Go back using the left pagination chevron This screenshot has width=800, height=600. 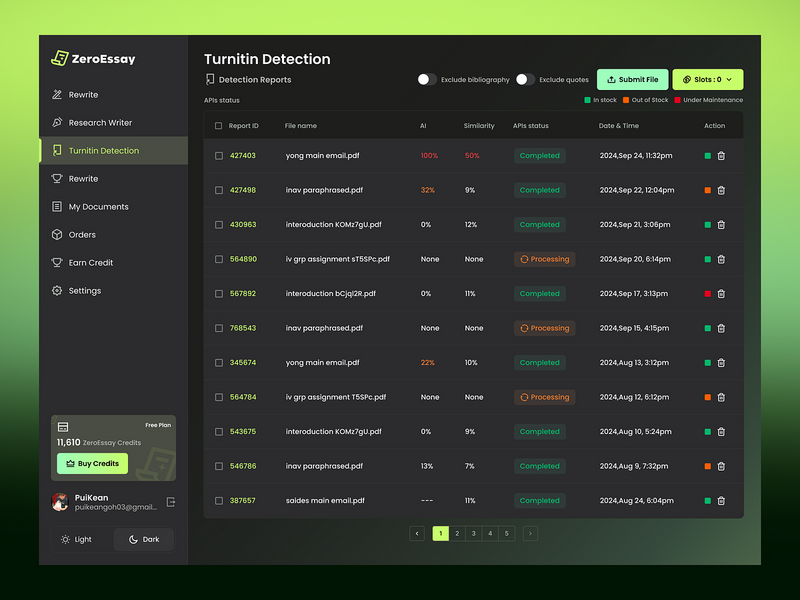(x=416, y=533)
